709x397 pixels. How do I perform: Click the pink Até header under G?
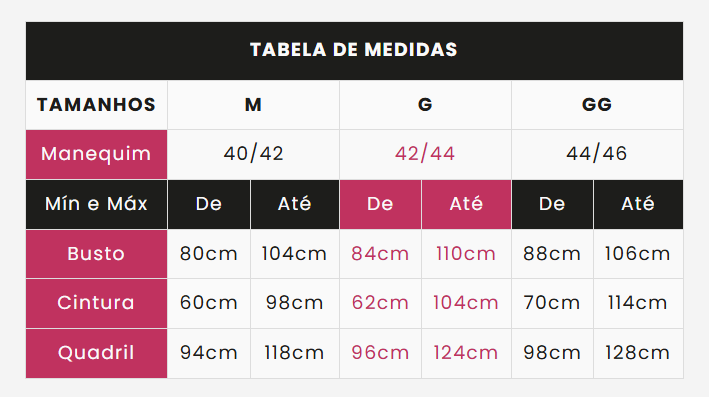point(466,204)
